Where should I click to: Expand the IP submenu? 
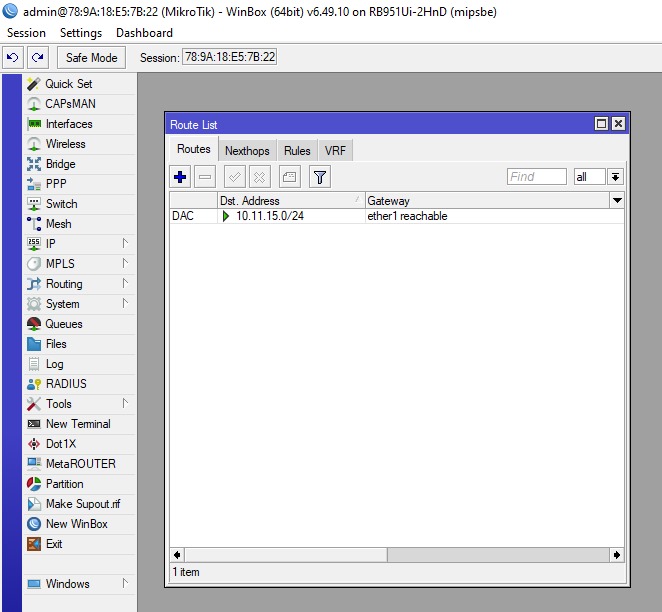[x=79, y=244]
